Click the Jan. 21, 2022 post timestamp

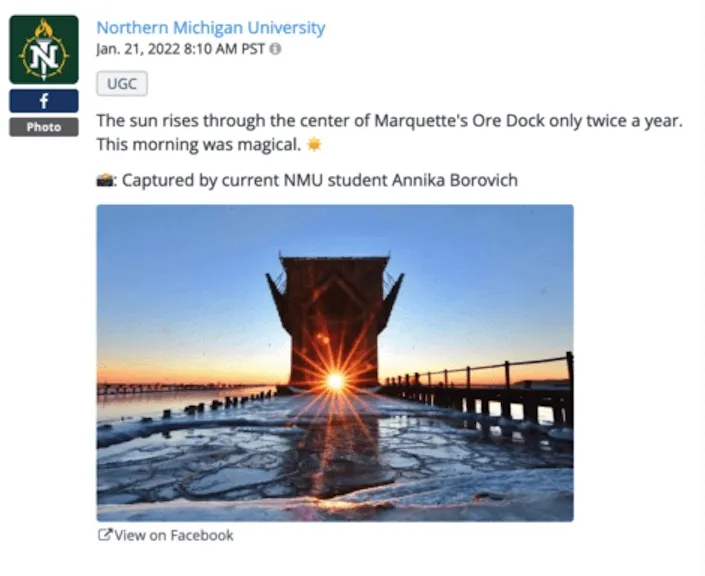pyautogui.click(x=180, y=49)
